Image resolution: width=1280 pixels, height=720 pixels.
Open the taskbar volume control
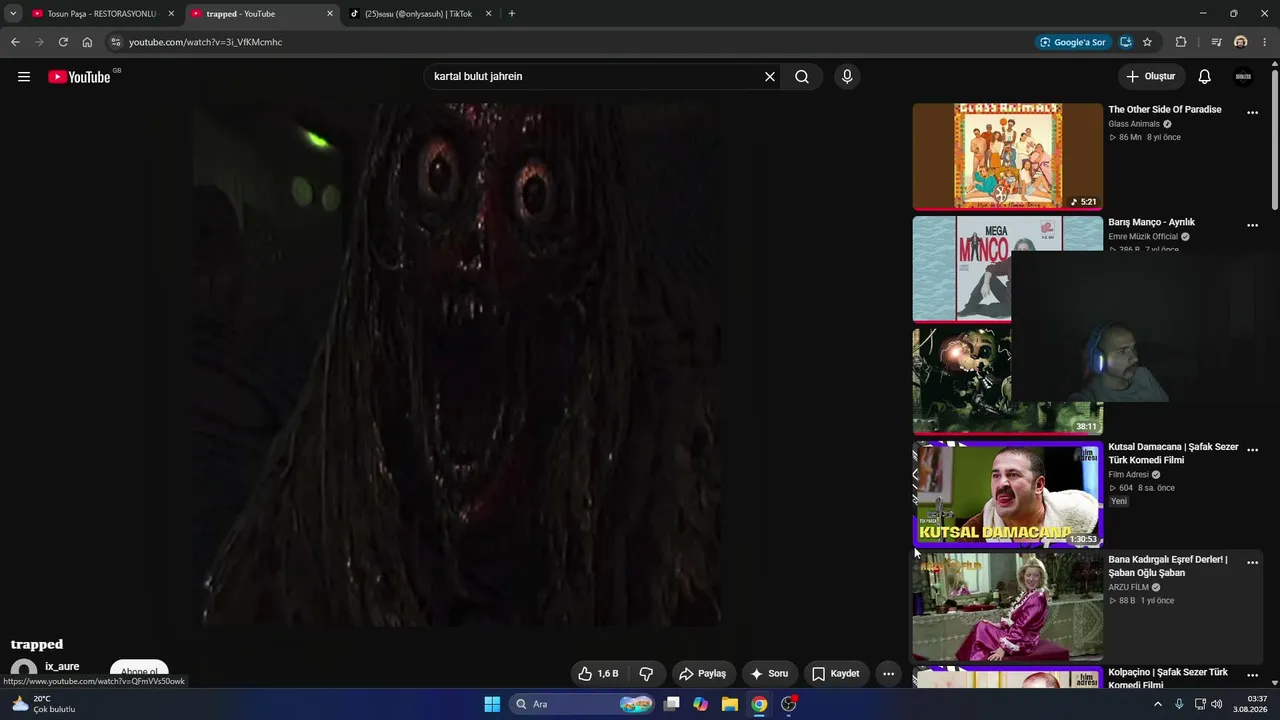tap(1216, 704)
